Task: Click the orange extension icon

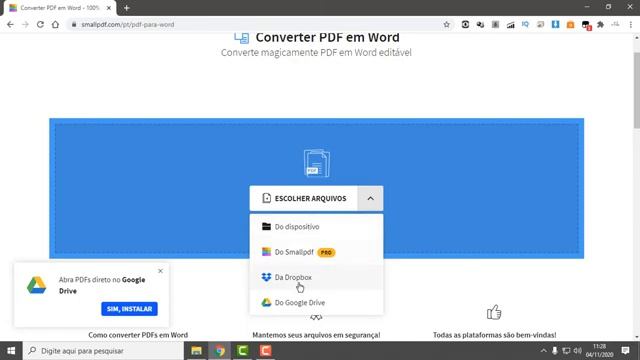Action: click(571, 24)
